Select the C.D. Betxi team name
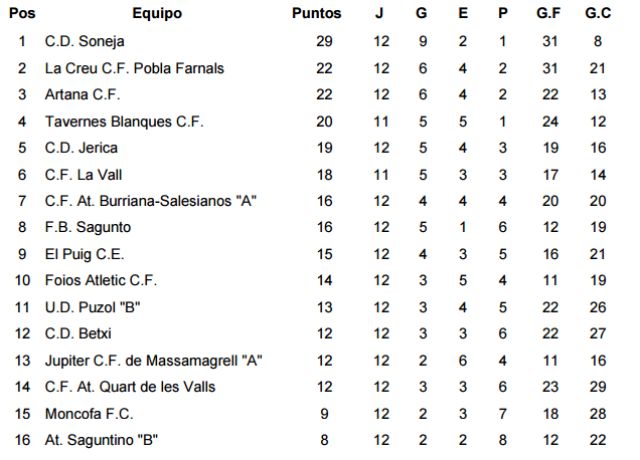The height and width of the screenshot is (460, 640). pos(81,333)
